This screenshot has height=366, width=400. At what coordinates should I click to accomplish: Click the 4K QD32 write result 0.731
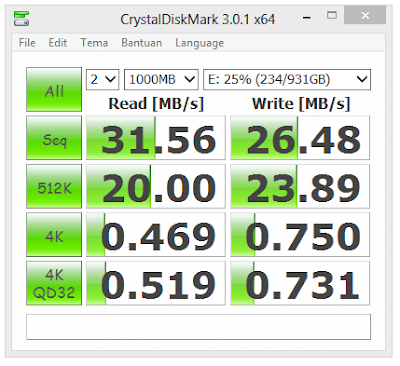[x=300, y=283]
